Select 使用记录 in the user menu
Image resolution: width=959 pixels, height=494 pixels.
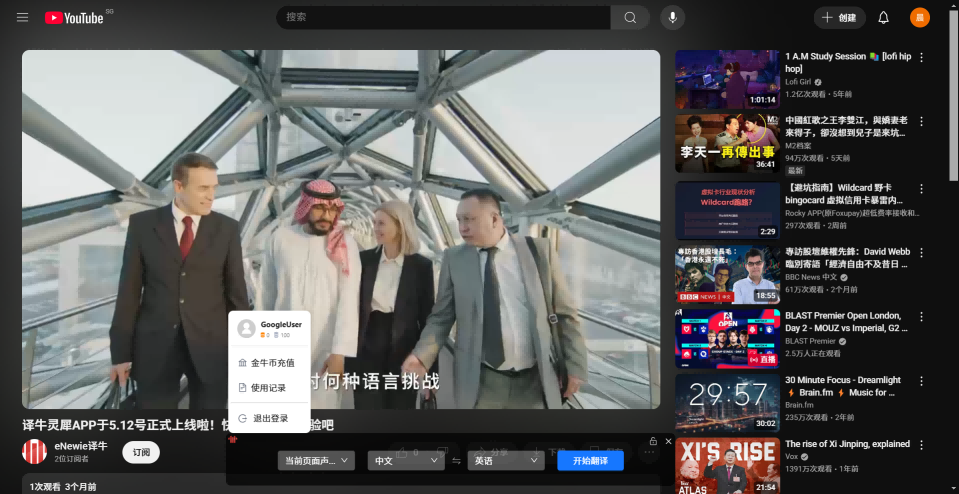(x=268, y=388)
